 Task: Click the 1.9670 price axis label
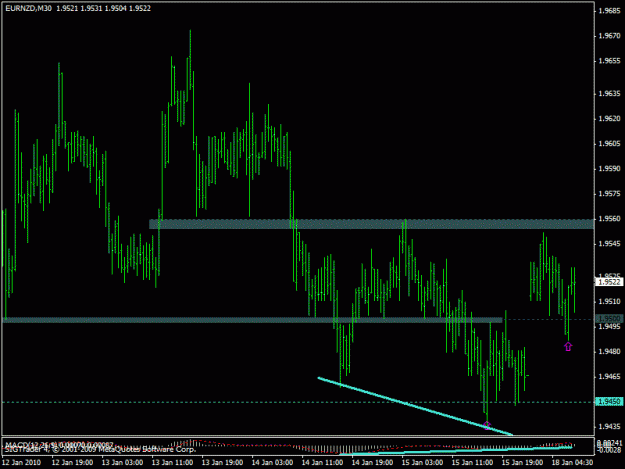(x=609, y=36)
